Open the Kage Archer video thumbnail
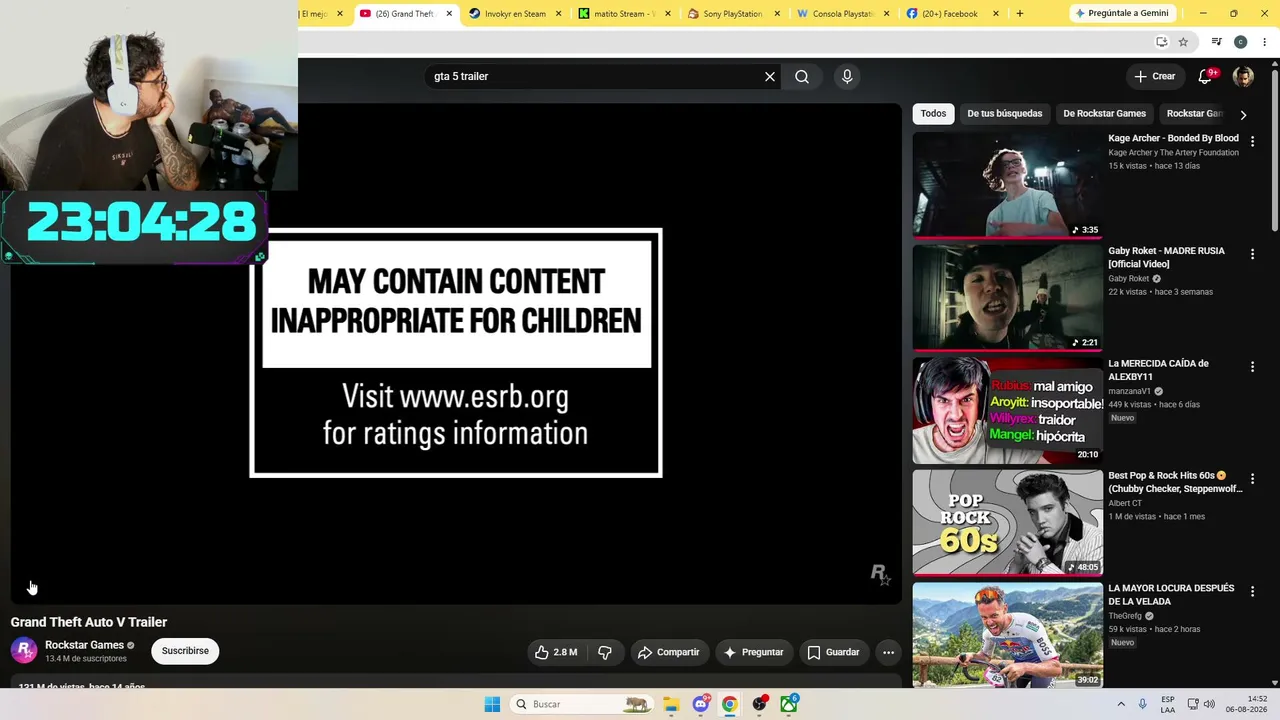This screenshot has height=720, width=1280. click(1008, 185)
